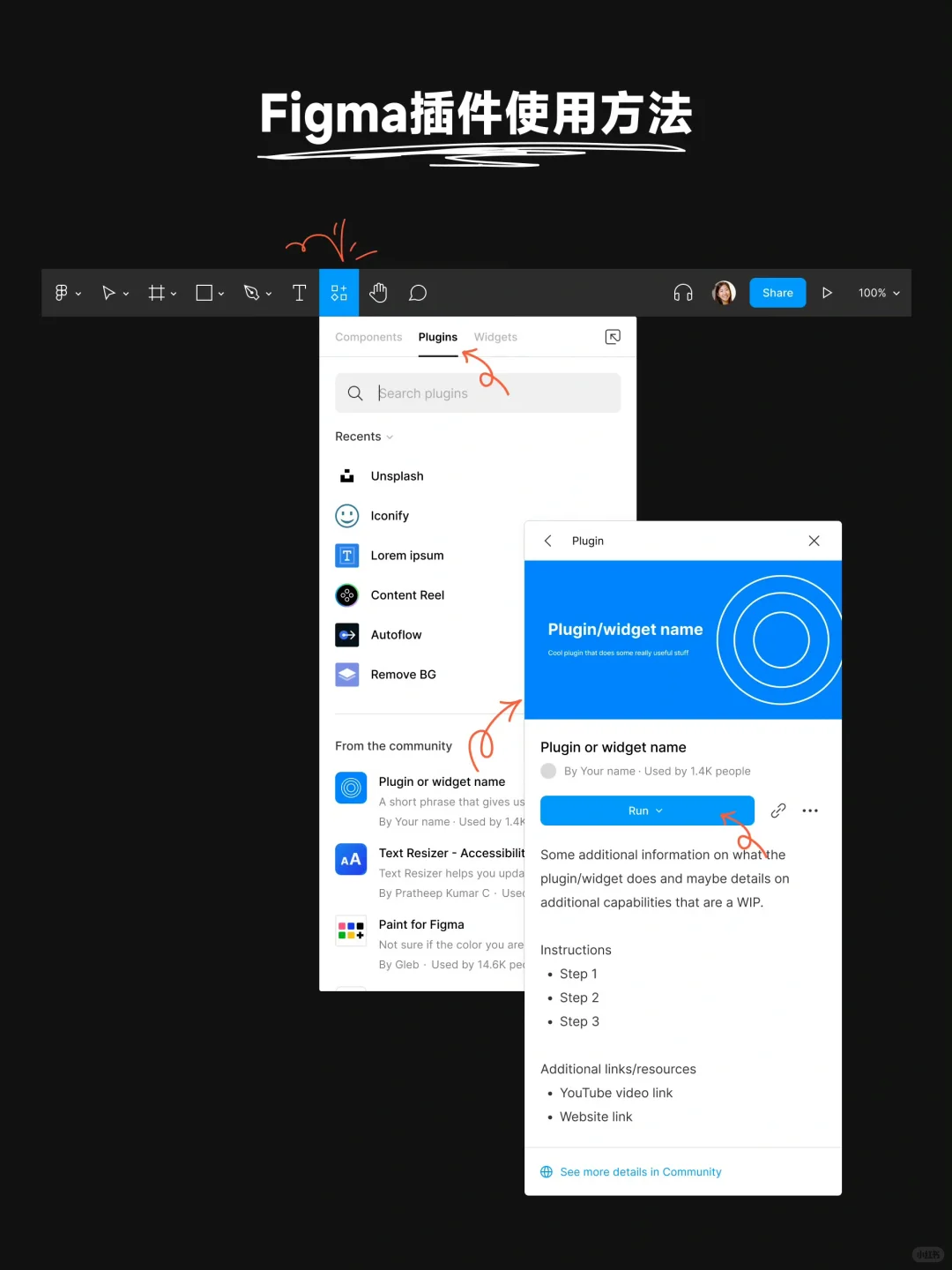This screenshot has height=1270, width=952.
Task: Open Frame tool options chevron
Action: click(174, 294)
